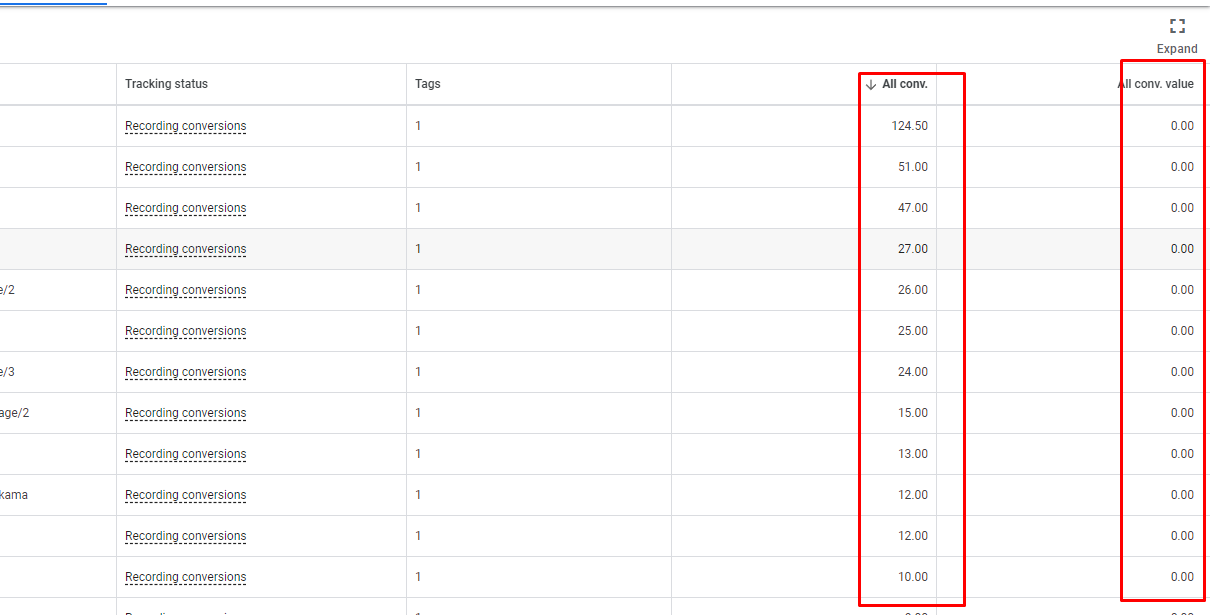Click the 0.00 value in the top row
Image resolution: width=1210 pixels, height=615 pixels.
pyautogui.click(x=1183, y=126)
